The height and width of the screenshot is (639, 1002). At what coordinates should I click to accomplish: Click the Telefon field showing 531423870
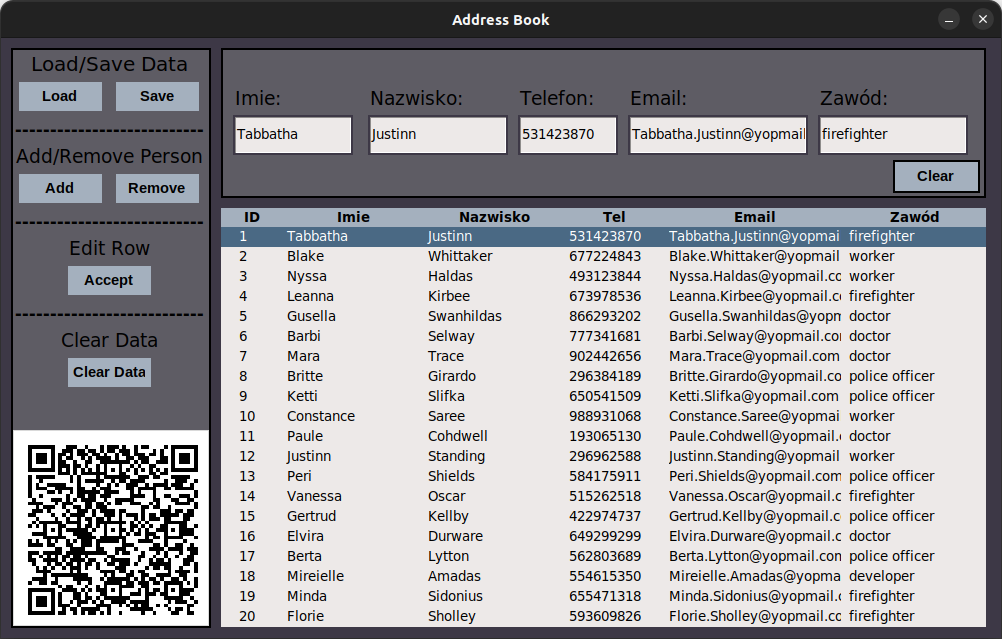tap(567, 134)
